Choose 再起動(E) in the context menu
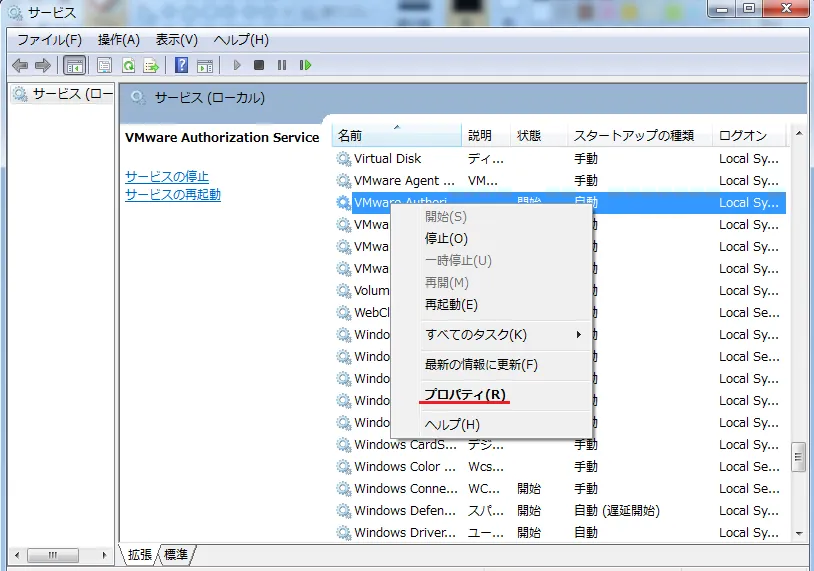Viewport: 814px width, 571px height. pos(451,304)
